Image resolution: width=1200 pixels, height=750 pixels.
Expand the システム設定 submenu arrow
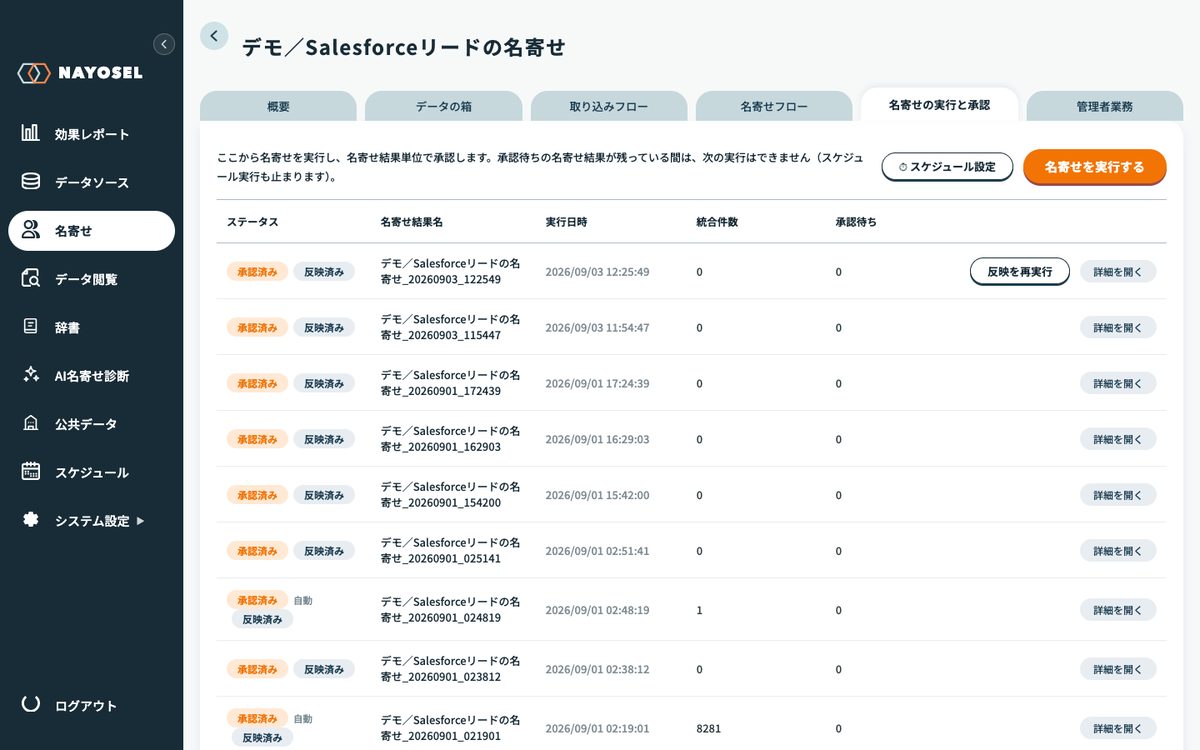pos(140,521)
